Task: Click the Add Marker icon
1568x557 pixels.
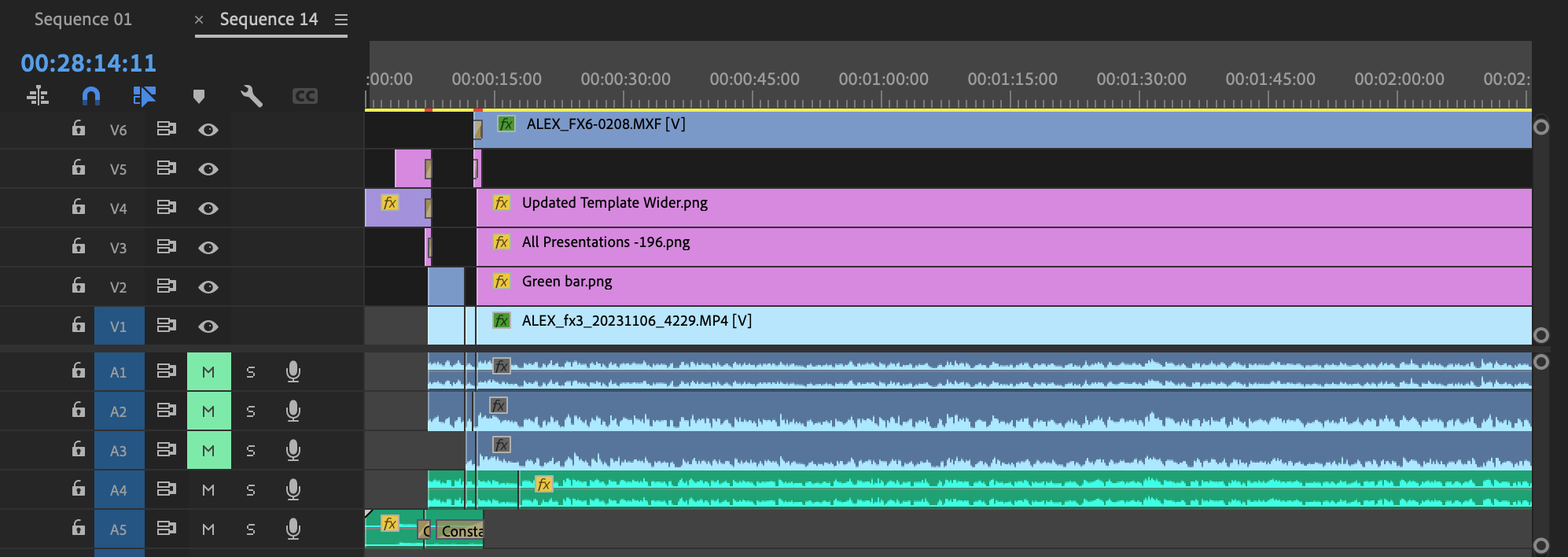Action: coord(199,96)
